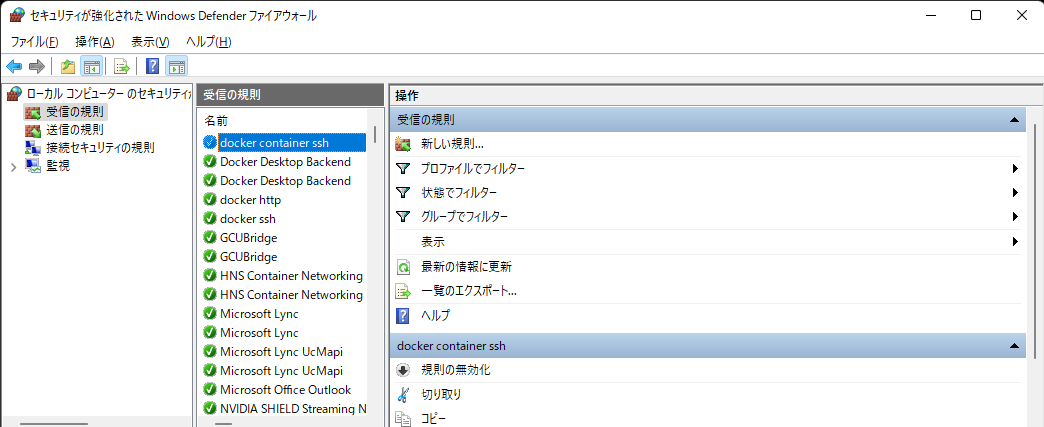The width and height of the screenshot is (1044, 427).
Task: Toggle the console tree pane toolbar button
Action: [91, 67]
